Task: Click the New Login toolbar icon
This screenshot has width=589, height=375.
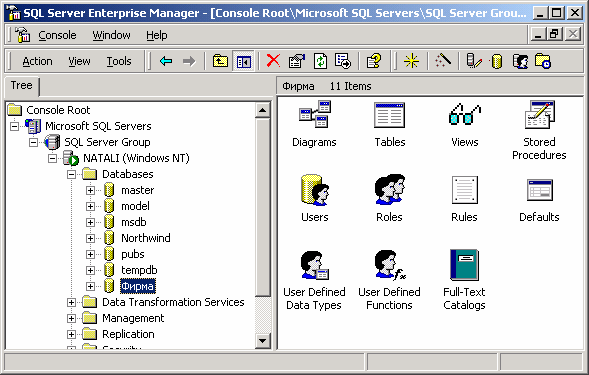Action: pos(520,61)
